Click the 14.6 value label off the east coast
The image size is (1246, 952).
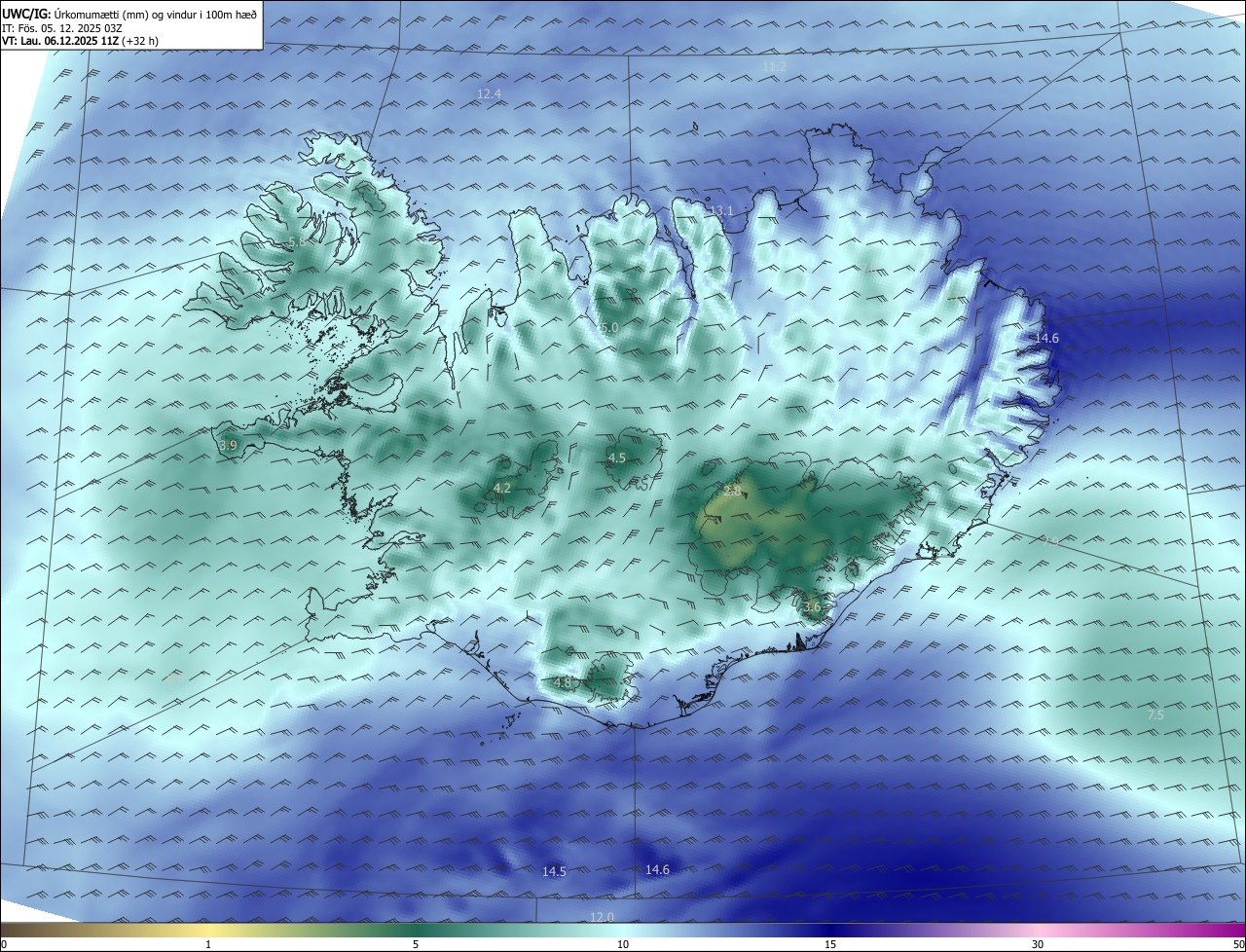[1046, 339]
